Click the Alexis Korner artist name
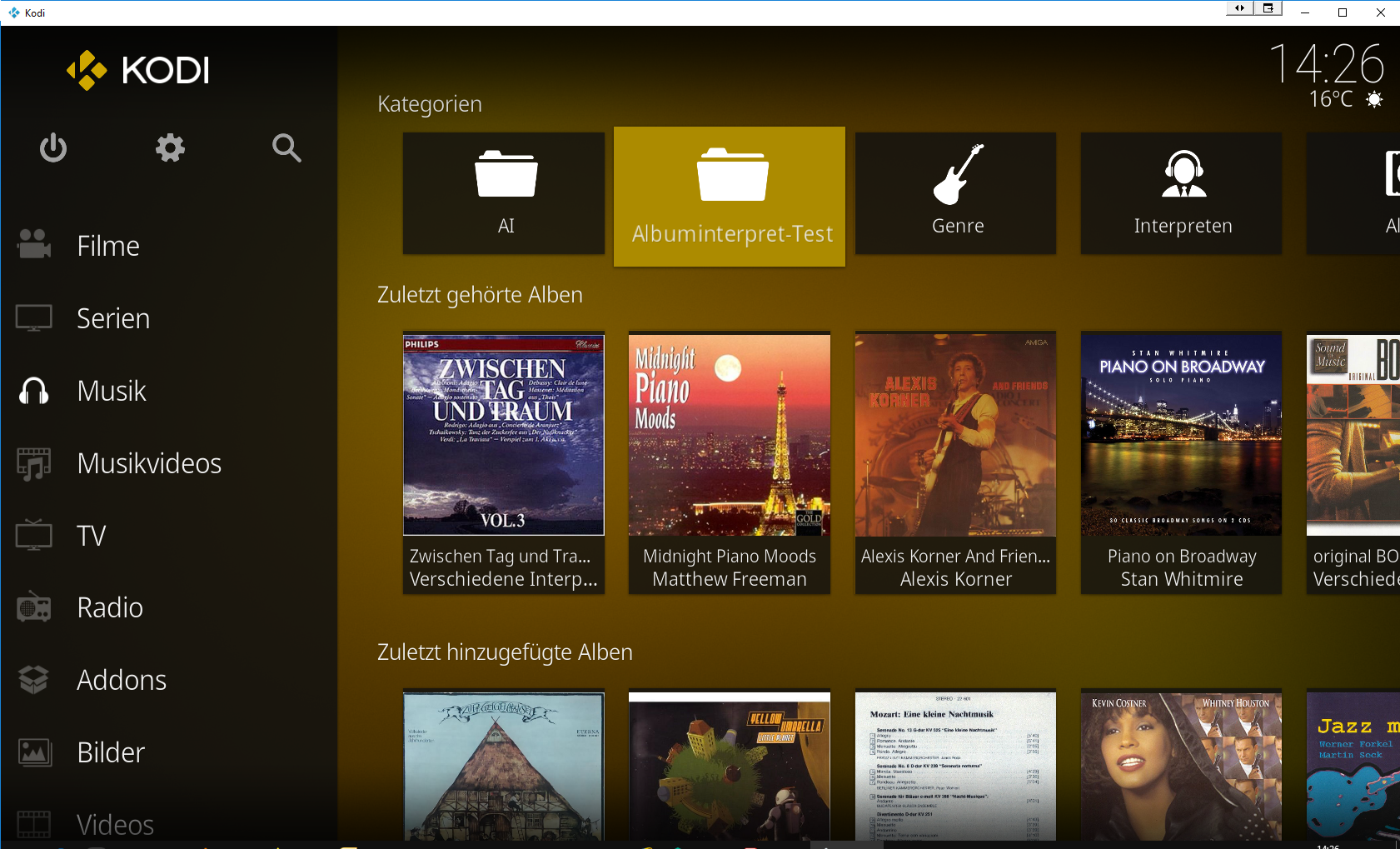Image resolution: width=1400 pixels, height=849 pixels. (x=956, y=579)
